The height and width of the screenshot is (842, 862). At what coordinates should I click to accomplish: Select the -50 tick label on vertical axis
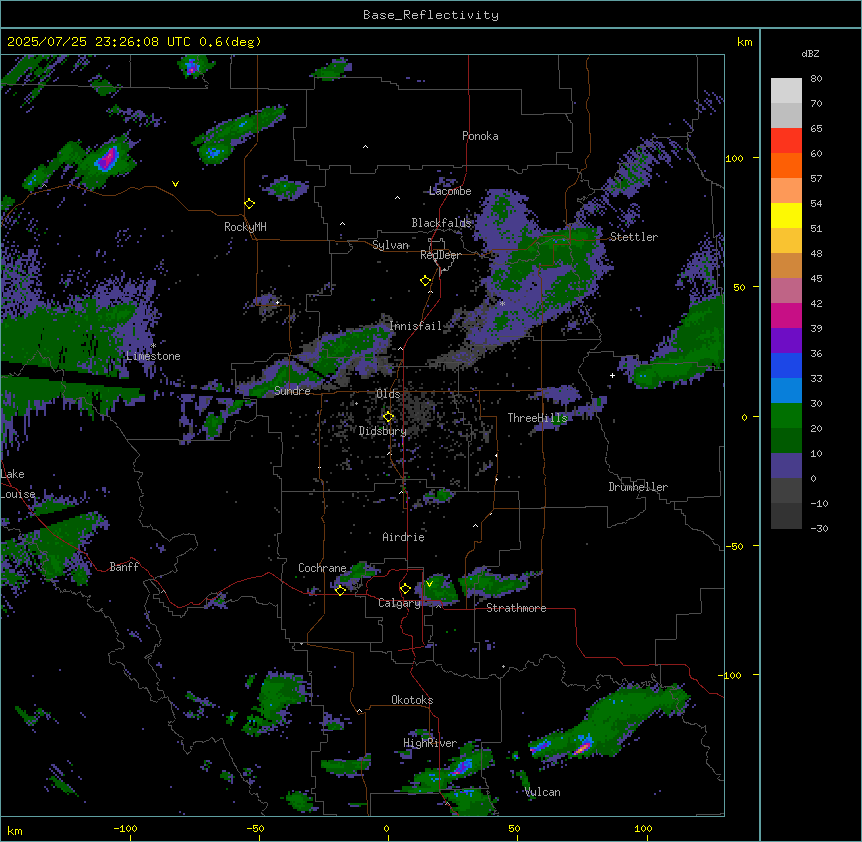pos(734,546)
